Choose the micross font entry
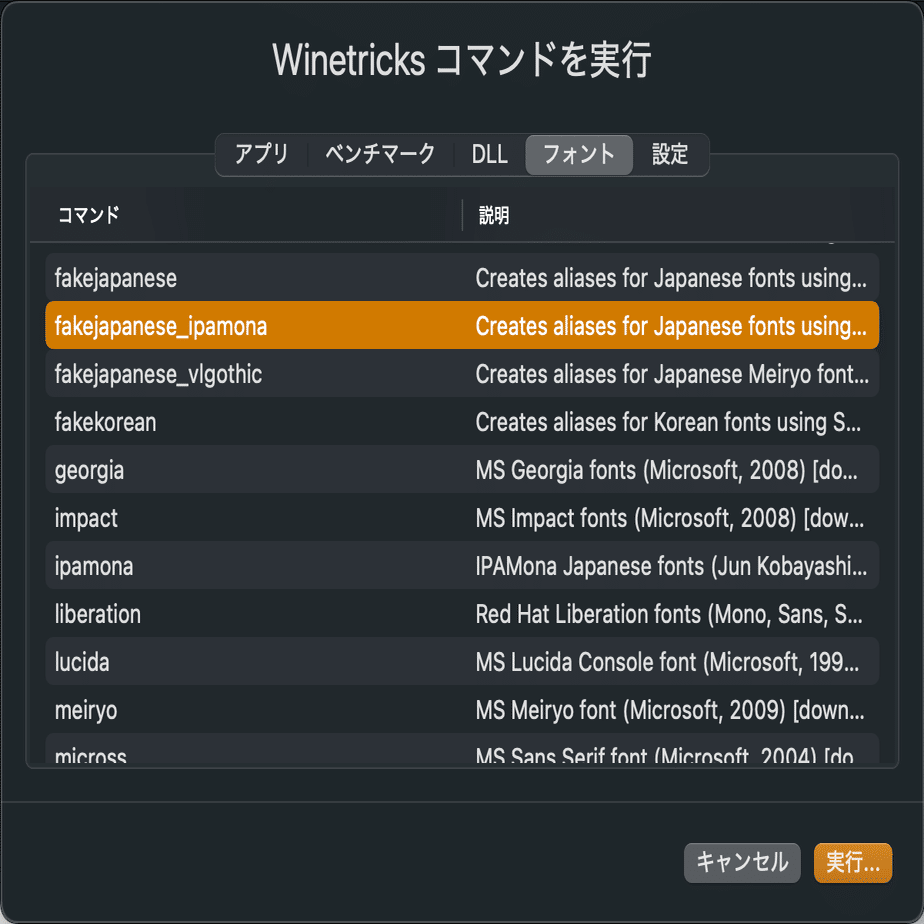This screenshot has height=924, width=924. (x=462, y=754)
